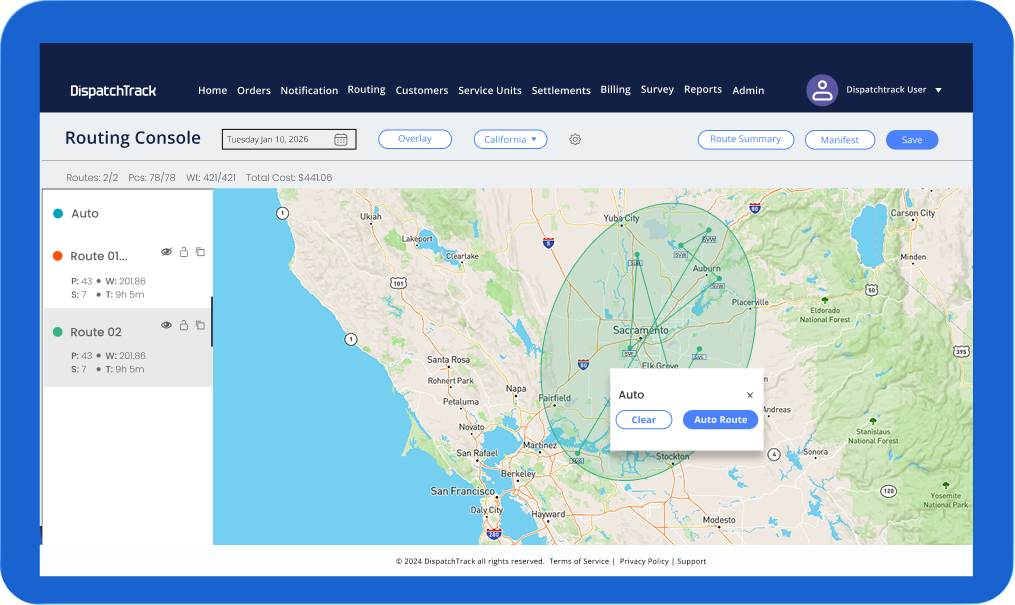The height and width of the screenshot is (605, 1015).
Task: Click the Manifest button
Action: [x=840, y=140]
